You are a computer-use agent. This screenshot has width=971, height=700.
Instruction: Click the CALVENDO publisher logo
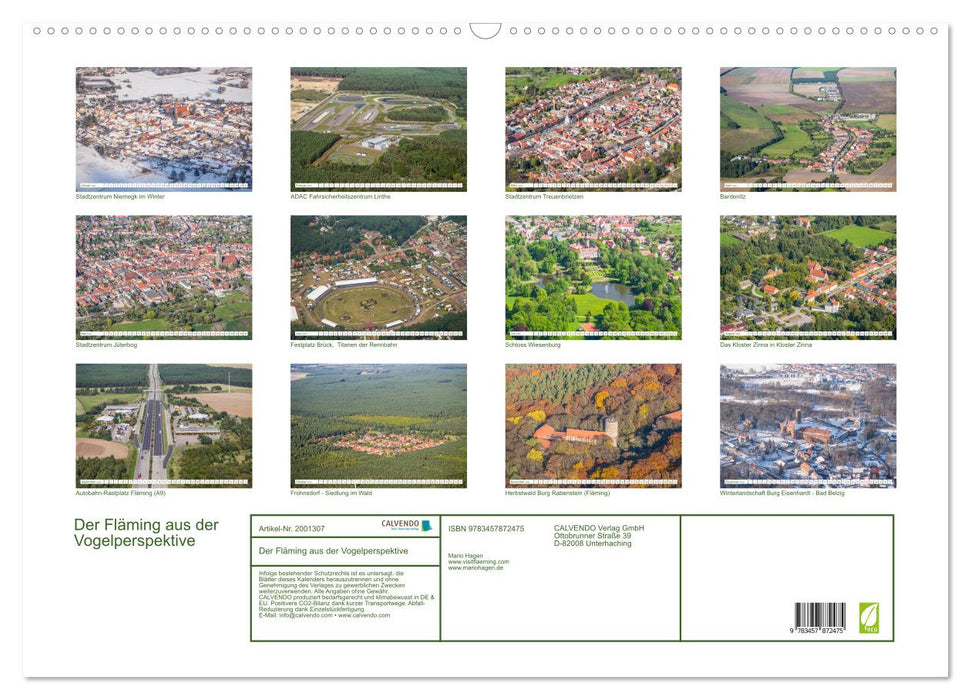(400, 524)
